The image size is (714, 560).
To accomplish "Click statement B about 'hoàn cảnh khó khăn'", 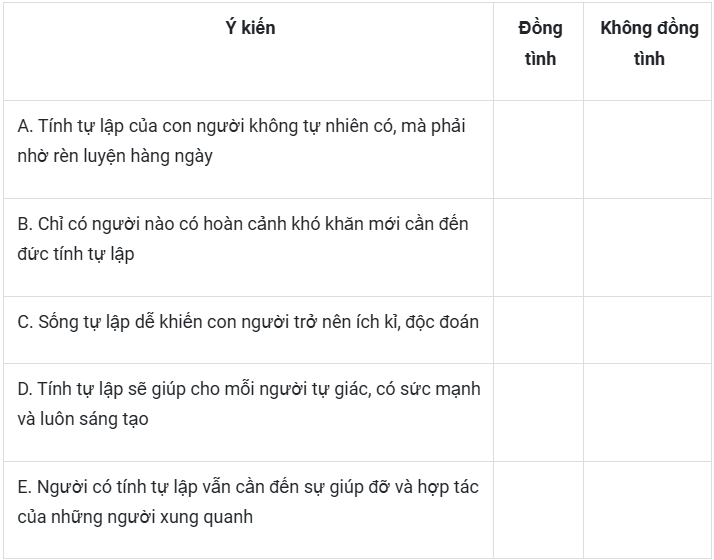I will (x=243, y=239).
